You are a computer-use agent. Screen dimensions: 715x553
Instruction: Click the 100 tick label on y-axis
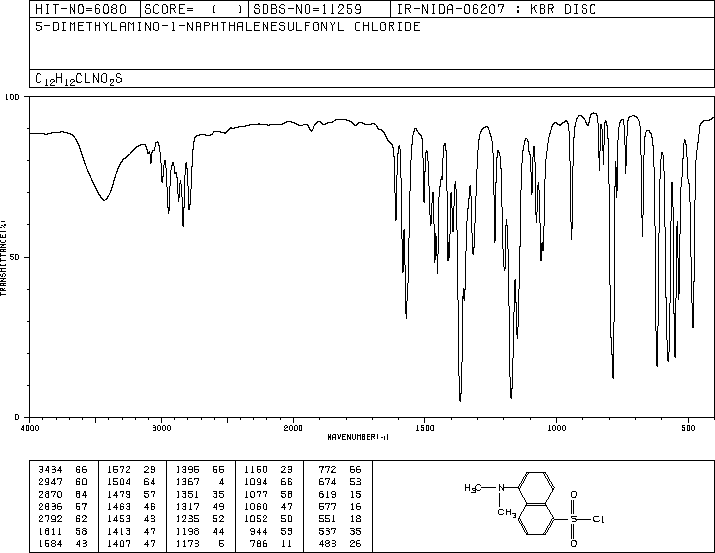(12, 97)
